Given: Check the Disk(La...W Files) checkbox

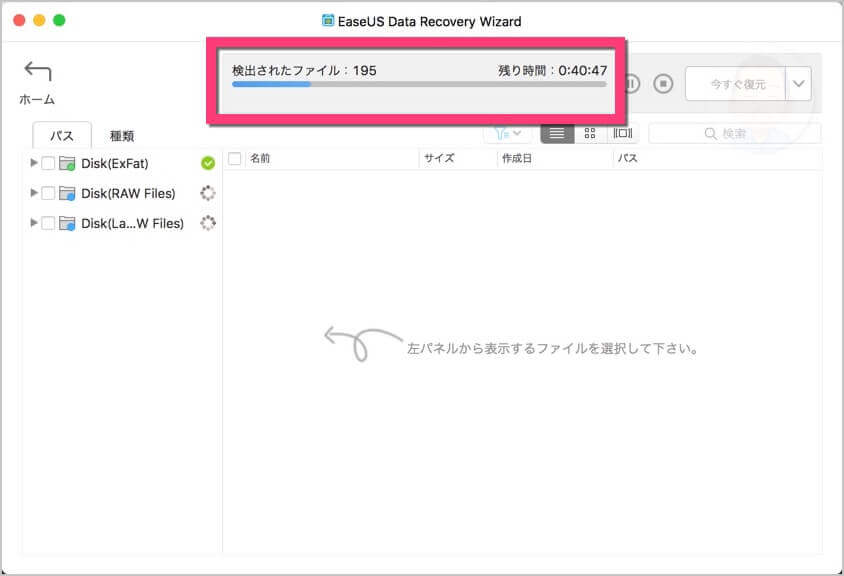Looking at the screenshot, I should 48,223.
